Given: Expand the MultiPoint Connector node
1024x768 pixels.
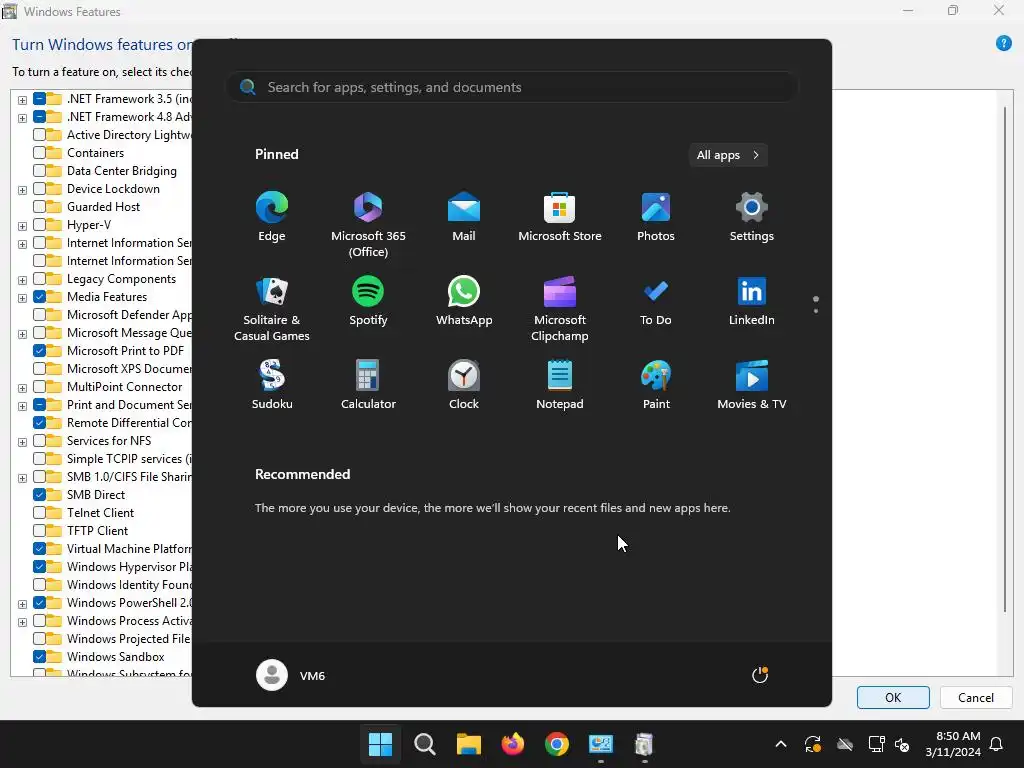Looking at the screenshot, I should click(x=22, y=388).
